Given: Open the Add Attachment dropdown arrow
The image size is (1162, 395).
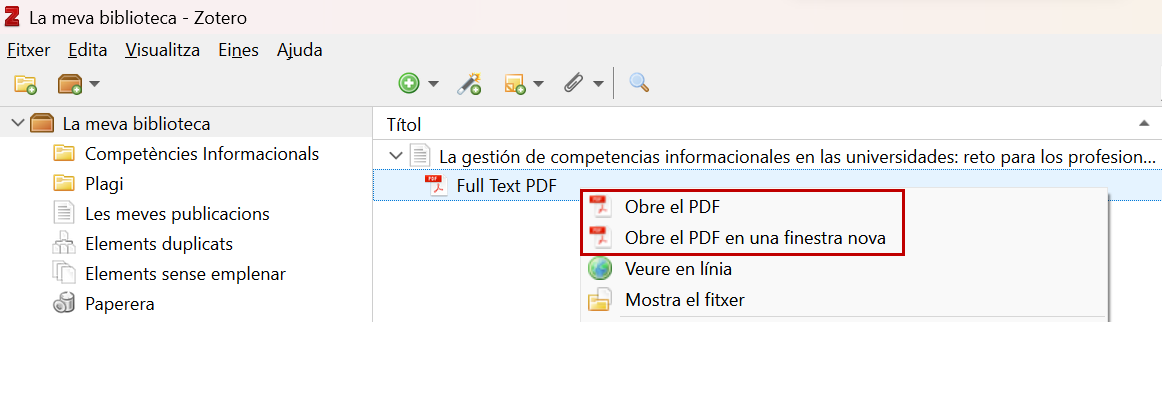Looking at the screenshot, I should 597,84.
